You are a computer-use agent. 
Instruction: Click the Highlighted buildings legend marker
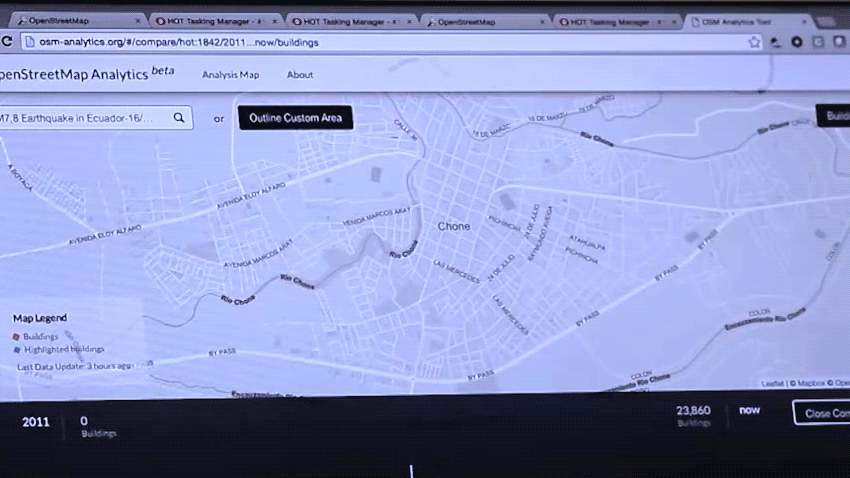(17, 350)
